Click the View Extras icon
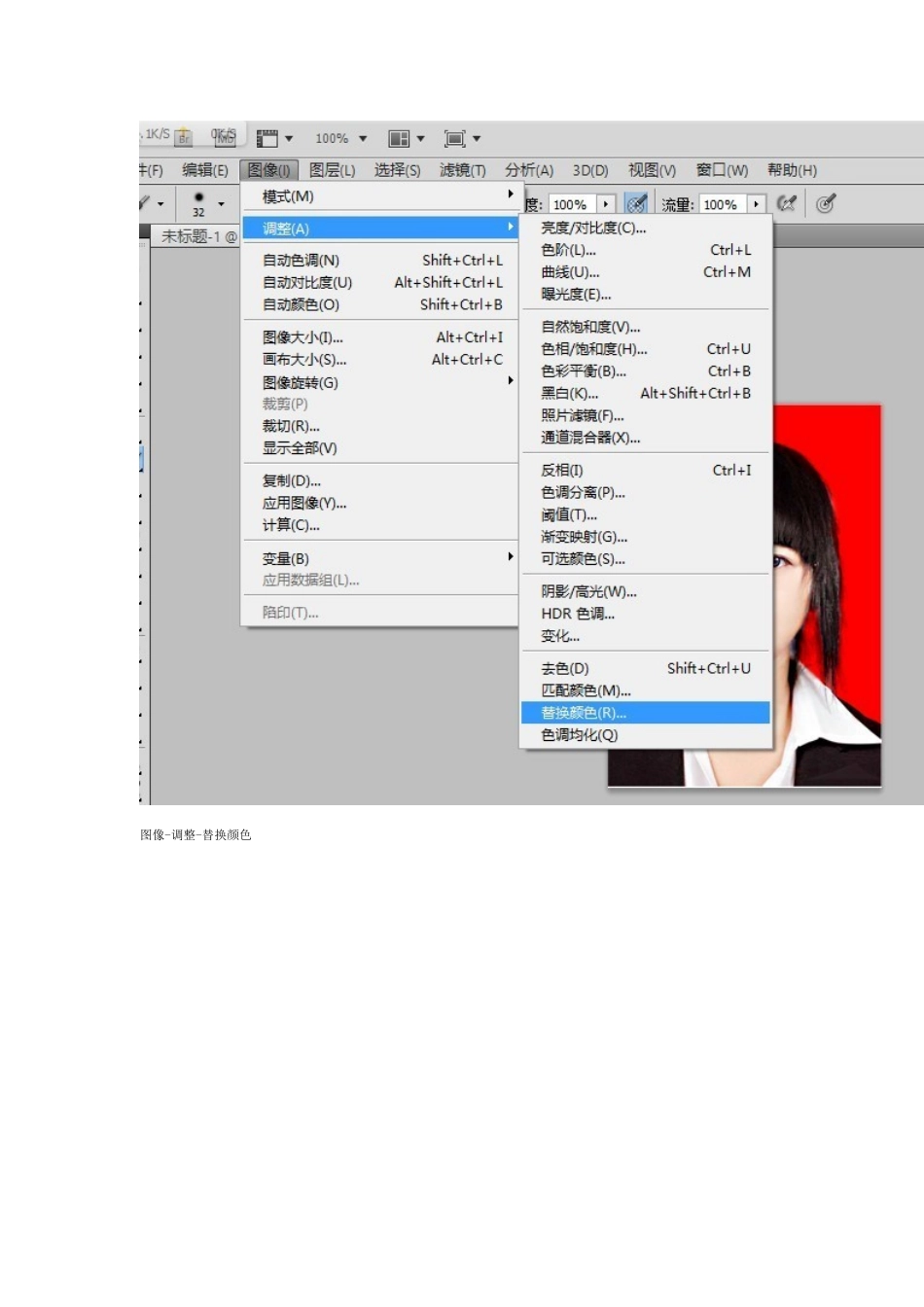This screenshot has width=924, height=1307. [x=267, y=138]
